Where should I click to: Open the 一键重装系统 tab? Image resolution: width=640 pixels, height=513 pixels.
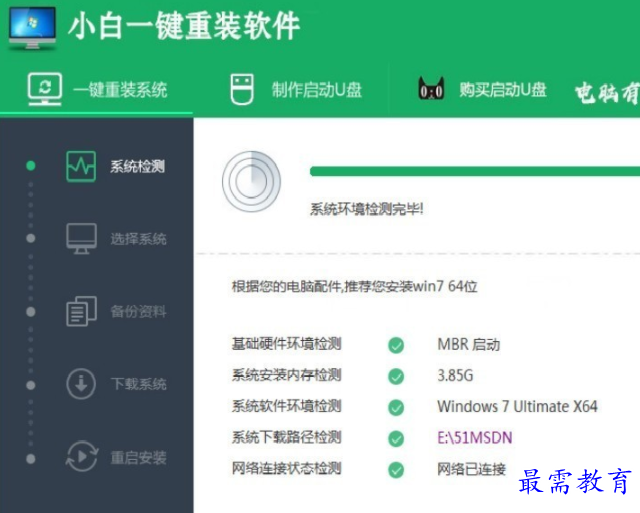coord(97,89)
